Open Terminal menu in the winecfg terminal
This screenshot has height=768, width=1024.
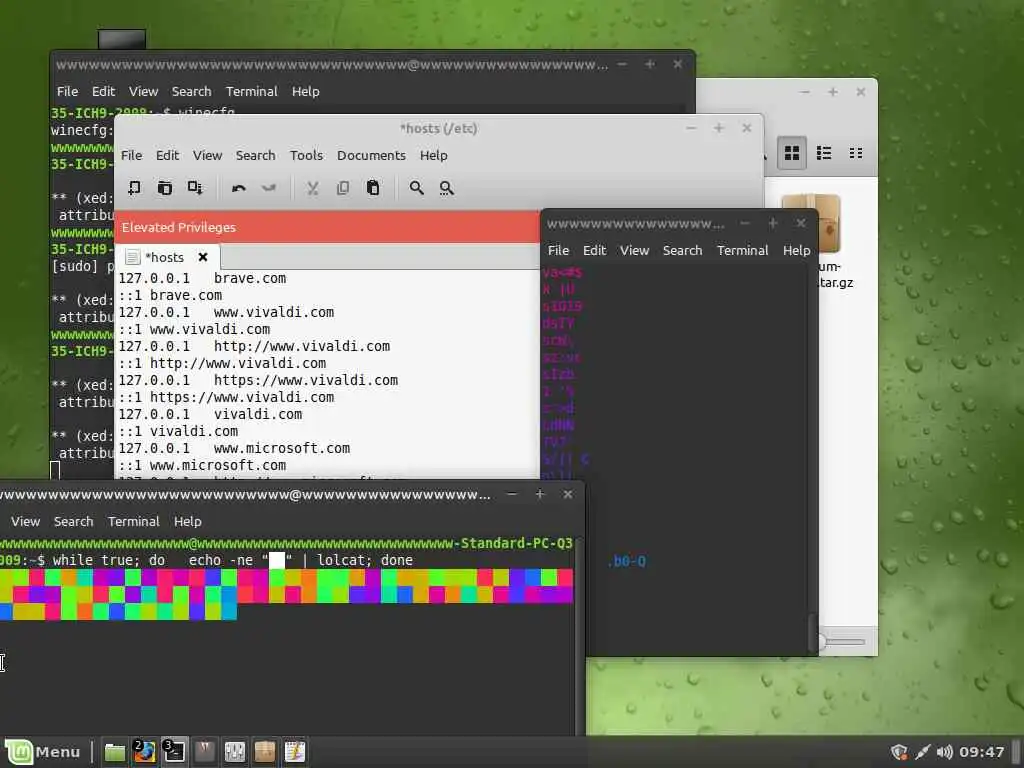pyautogui.click(x=251, y=91)
